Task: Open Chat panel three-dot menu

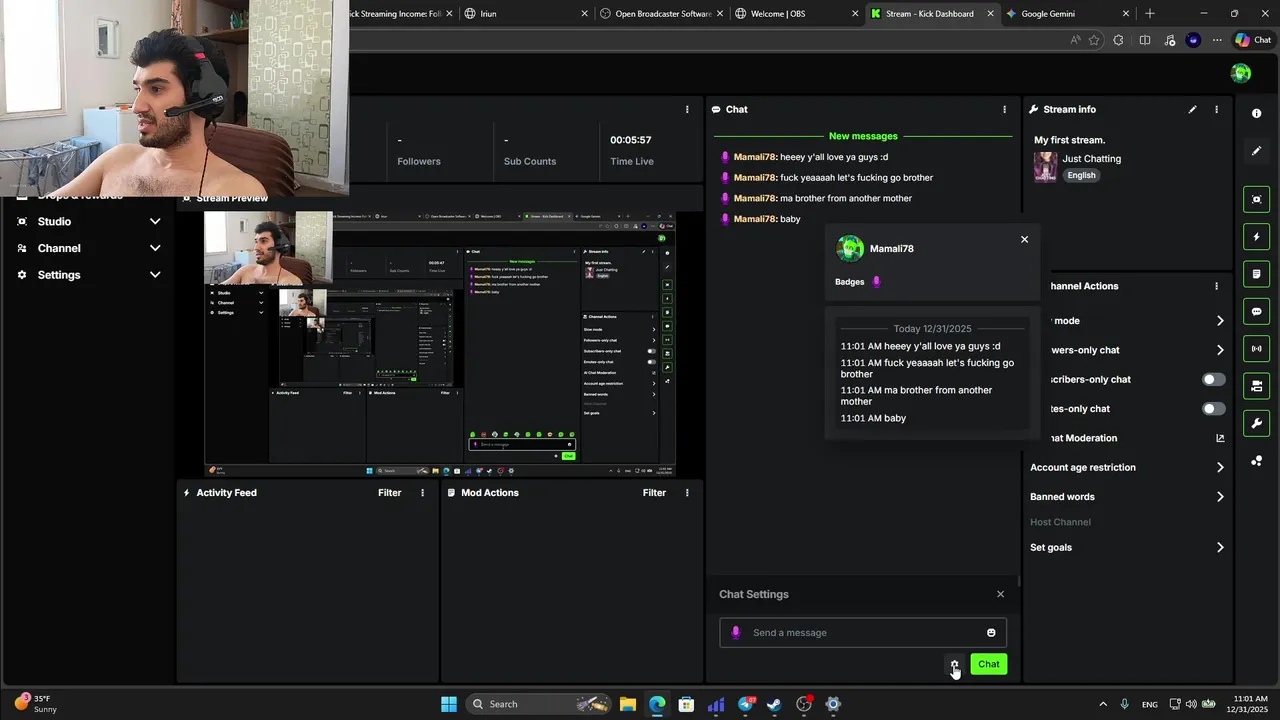Action: coord(1004,109)
